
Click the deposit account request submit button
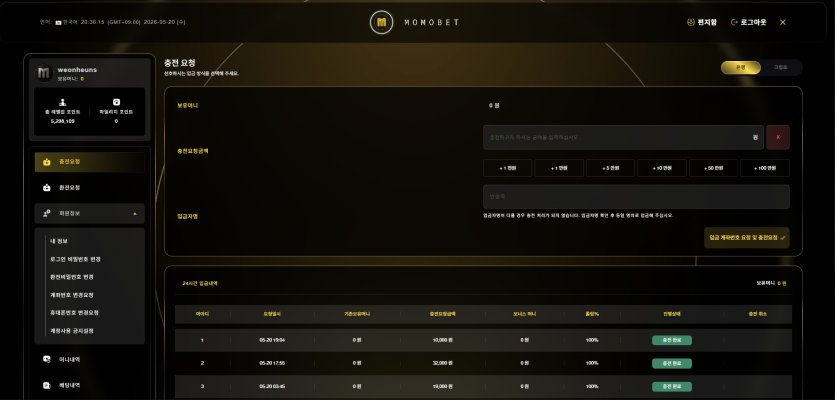coord(747,238)
